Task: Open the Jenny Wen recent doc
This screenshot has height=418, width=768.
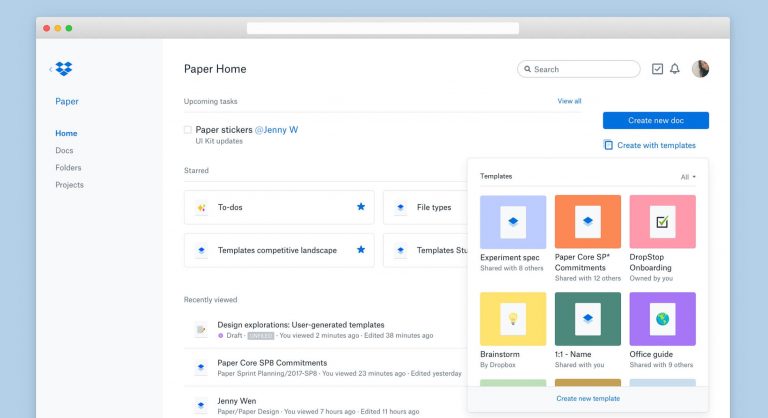Action: [x=237, y=401]
